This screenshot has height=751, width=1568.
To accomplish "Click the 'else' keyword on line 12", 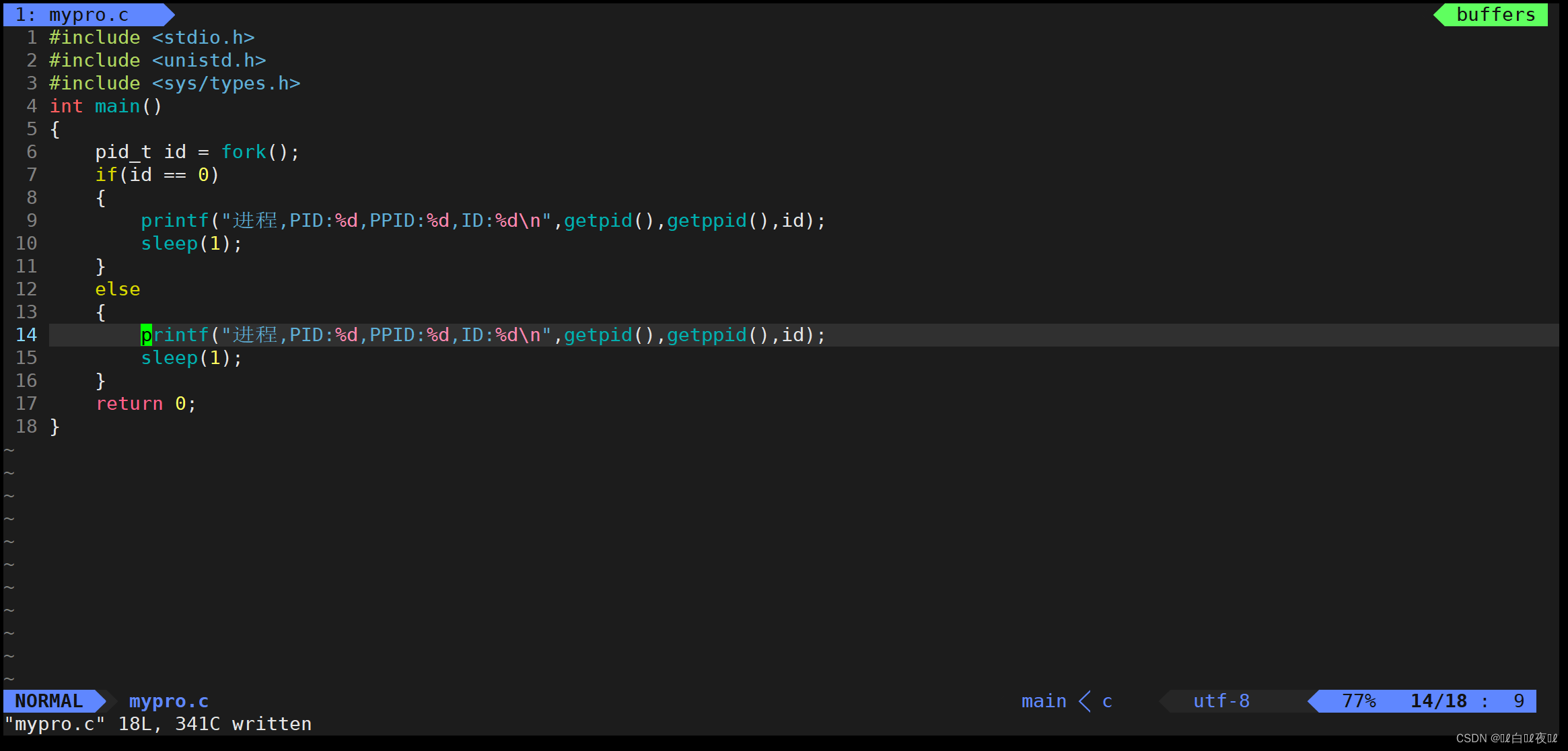I will pos(118,289).
